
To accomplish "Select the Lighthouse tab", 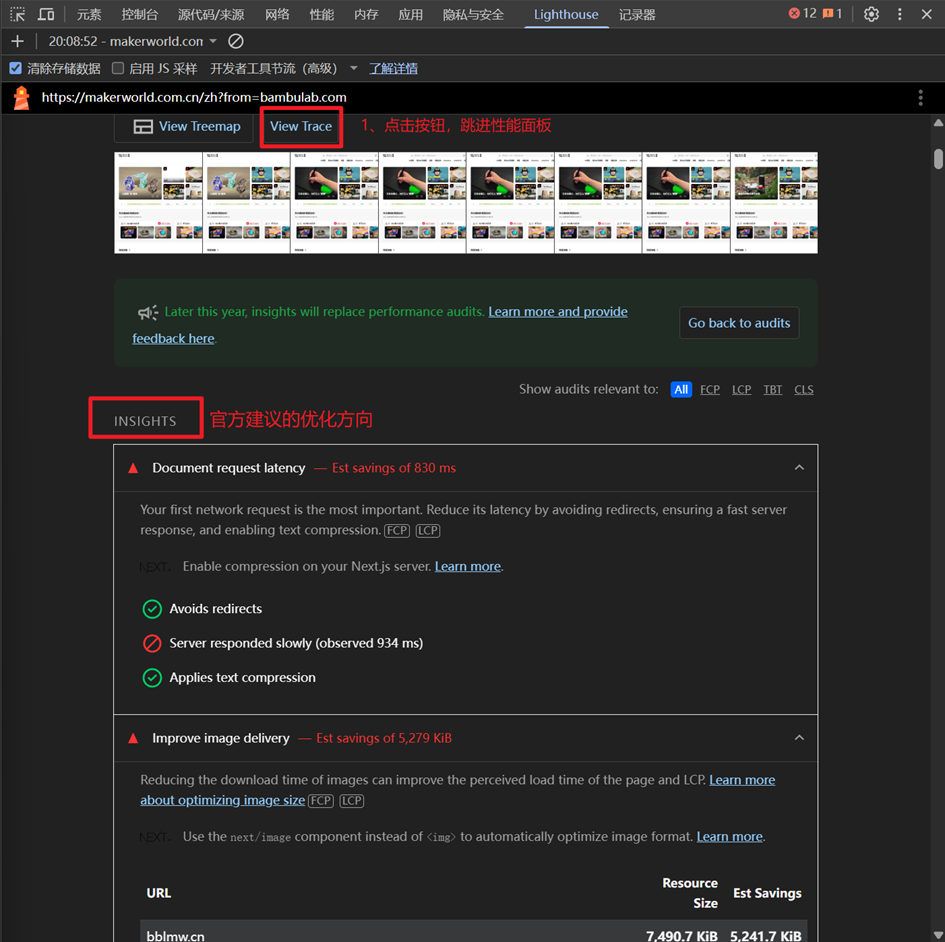I will coord(566,14).
